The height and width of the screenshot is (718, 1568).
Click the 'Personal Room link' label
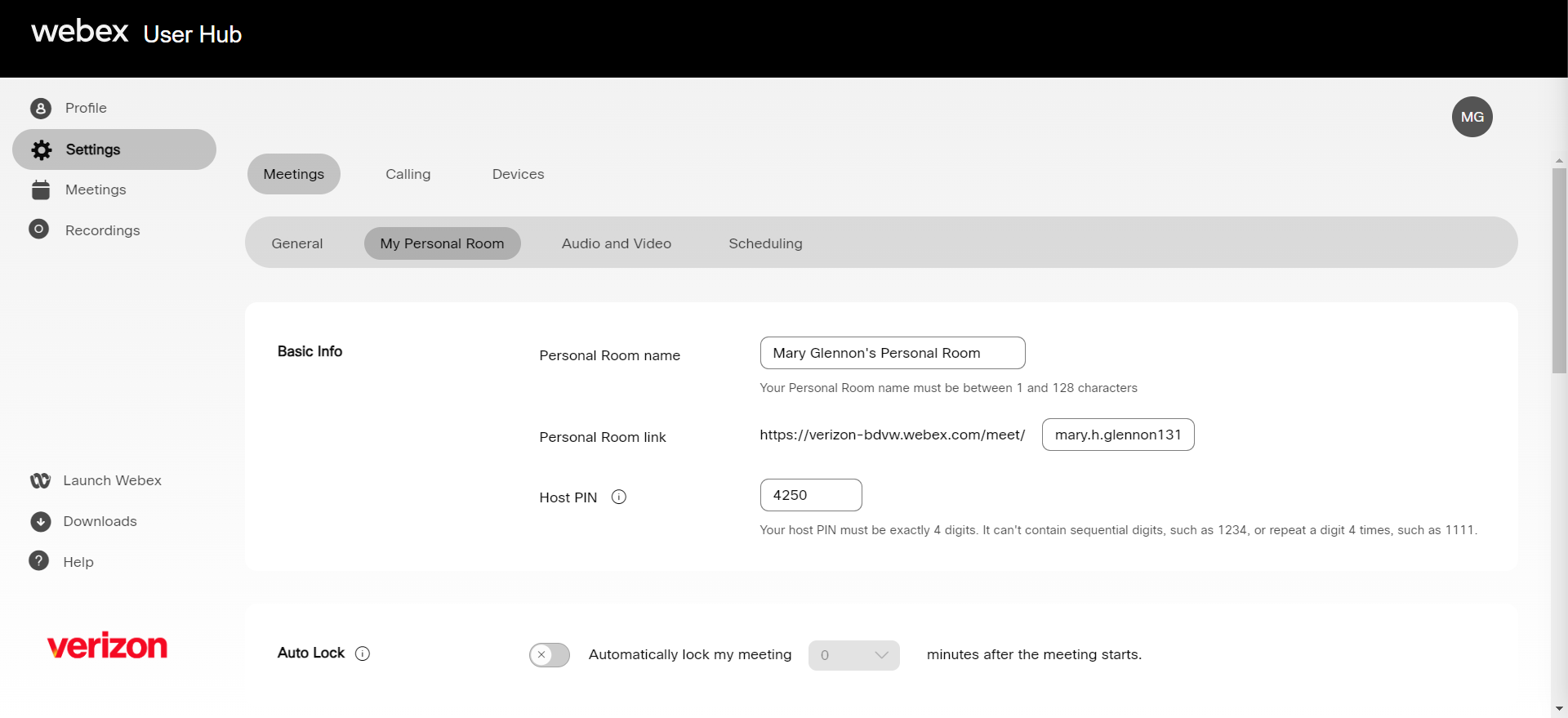603,437
